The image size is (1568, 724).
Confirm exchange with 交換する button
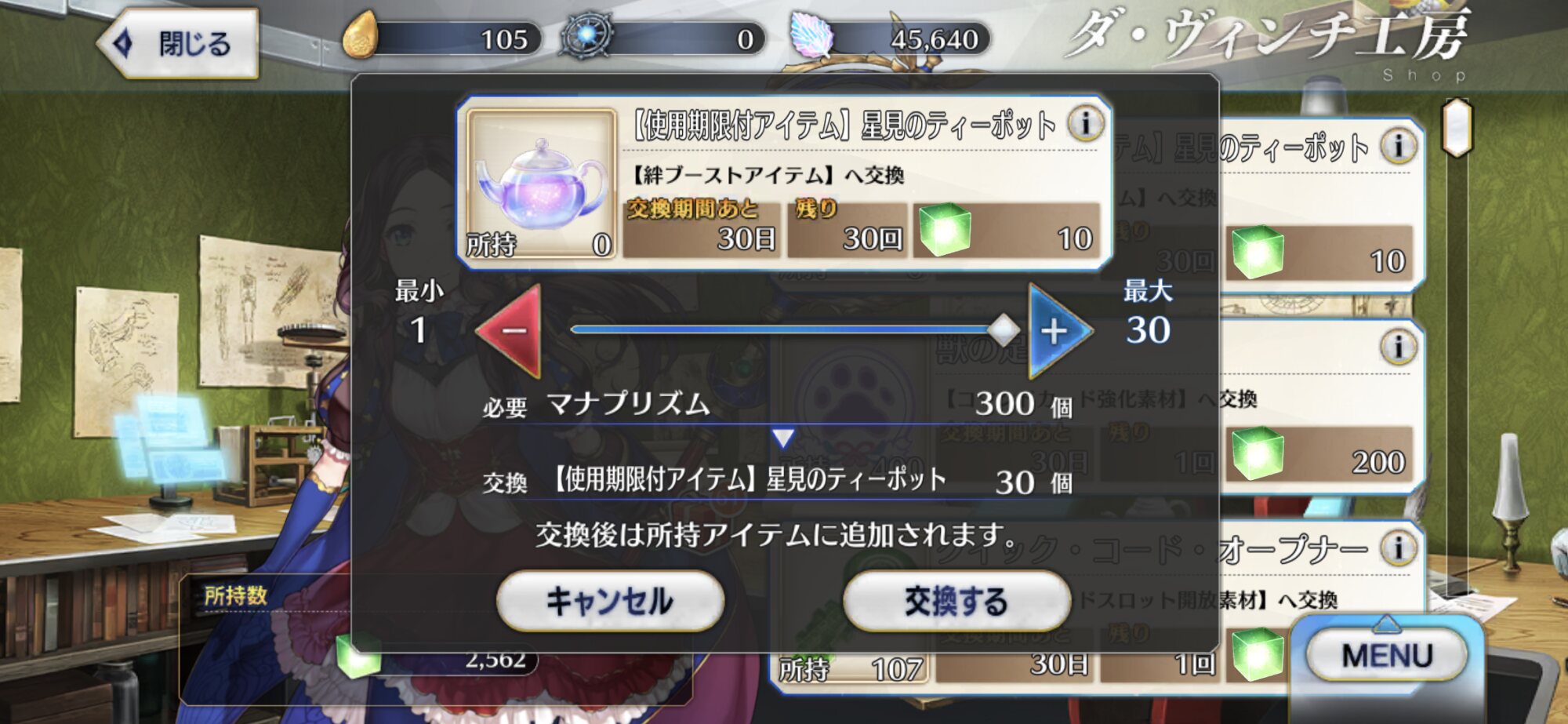click(956, 601)
